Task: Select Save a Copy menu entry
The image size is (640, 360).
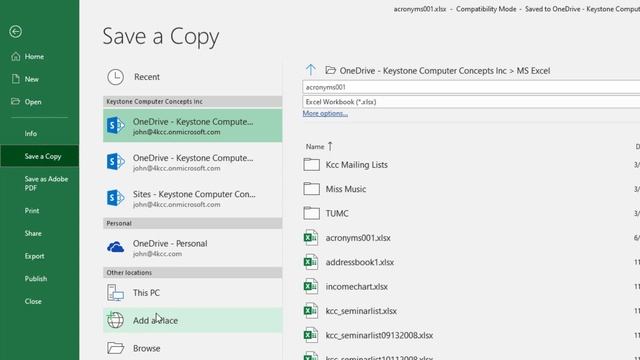Action: point(40,156)
